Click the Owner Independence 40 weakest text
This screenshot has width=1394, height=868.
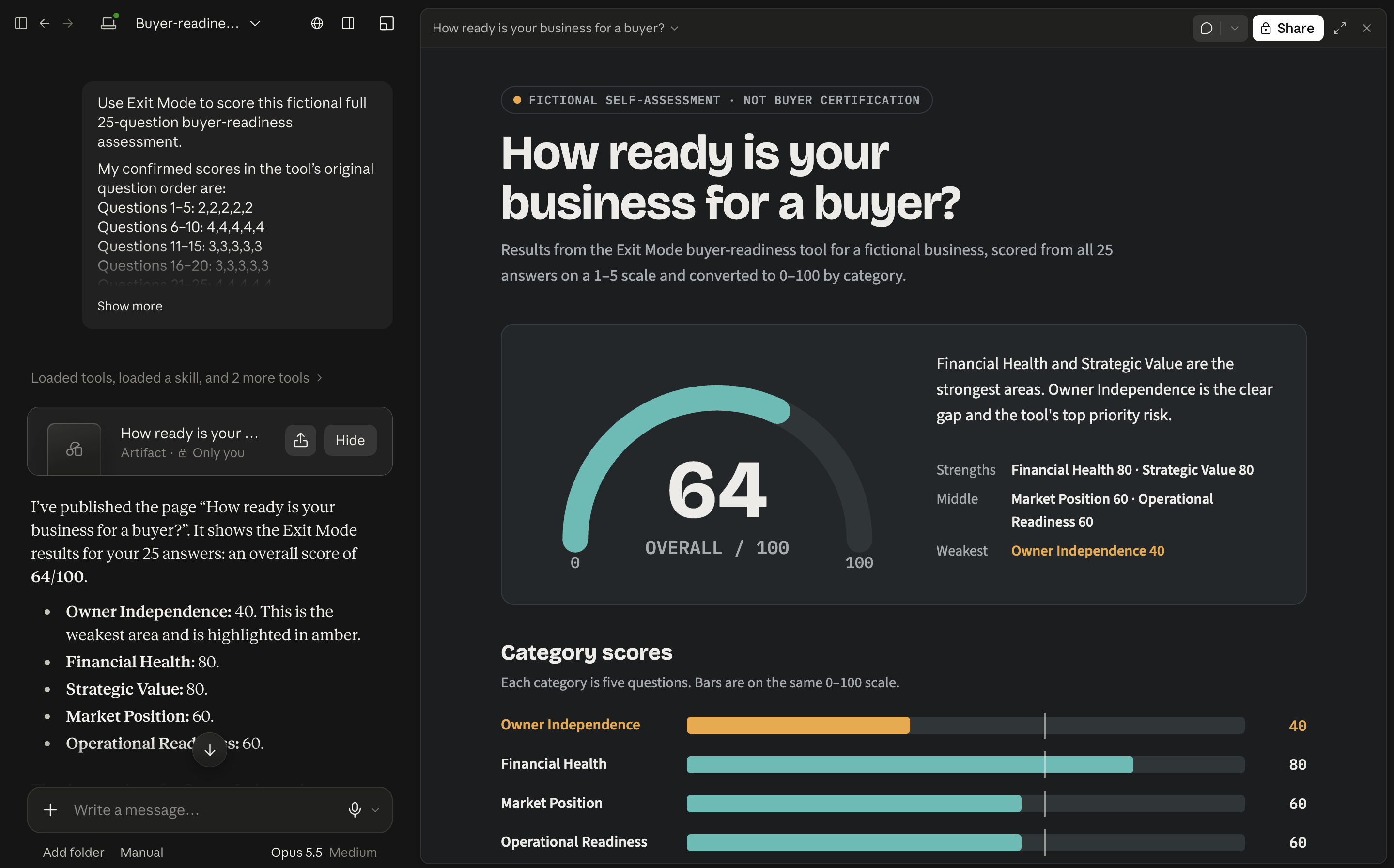(1087, 551)
